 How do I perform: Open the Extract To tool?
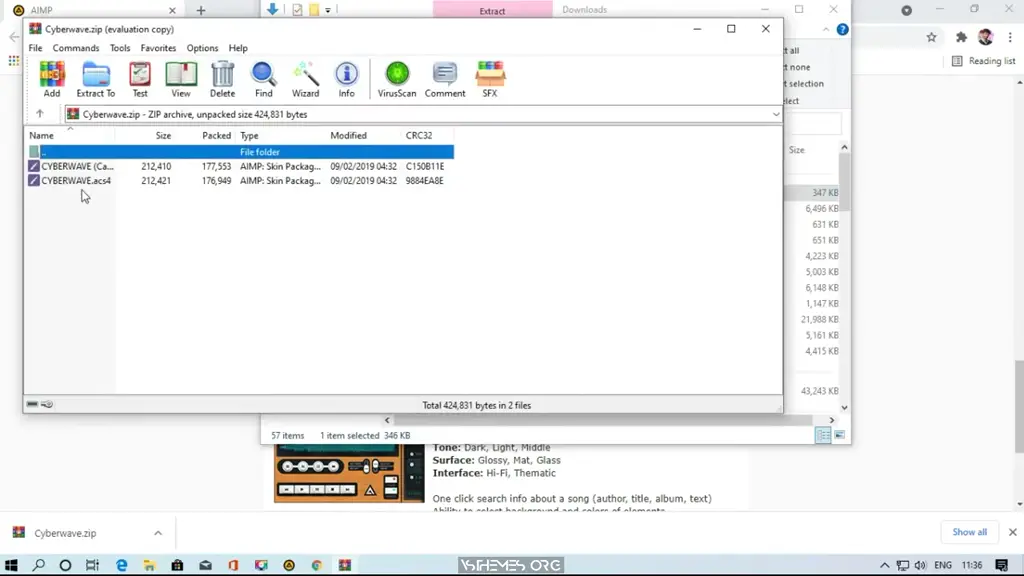click(96, 79)
